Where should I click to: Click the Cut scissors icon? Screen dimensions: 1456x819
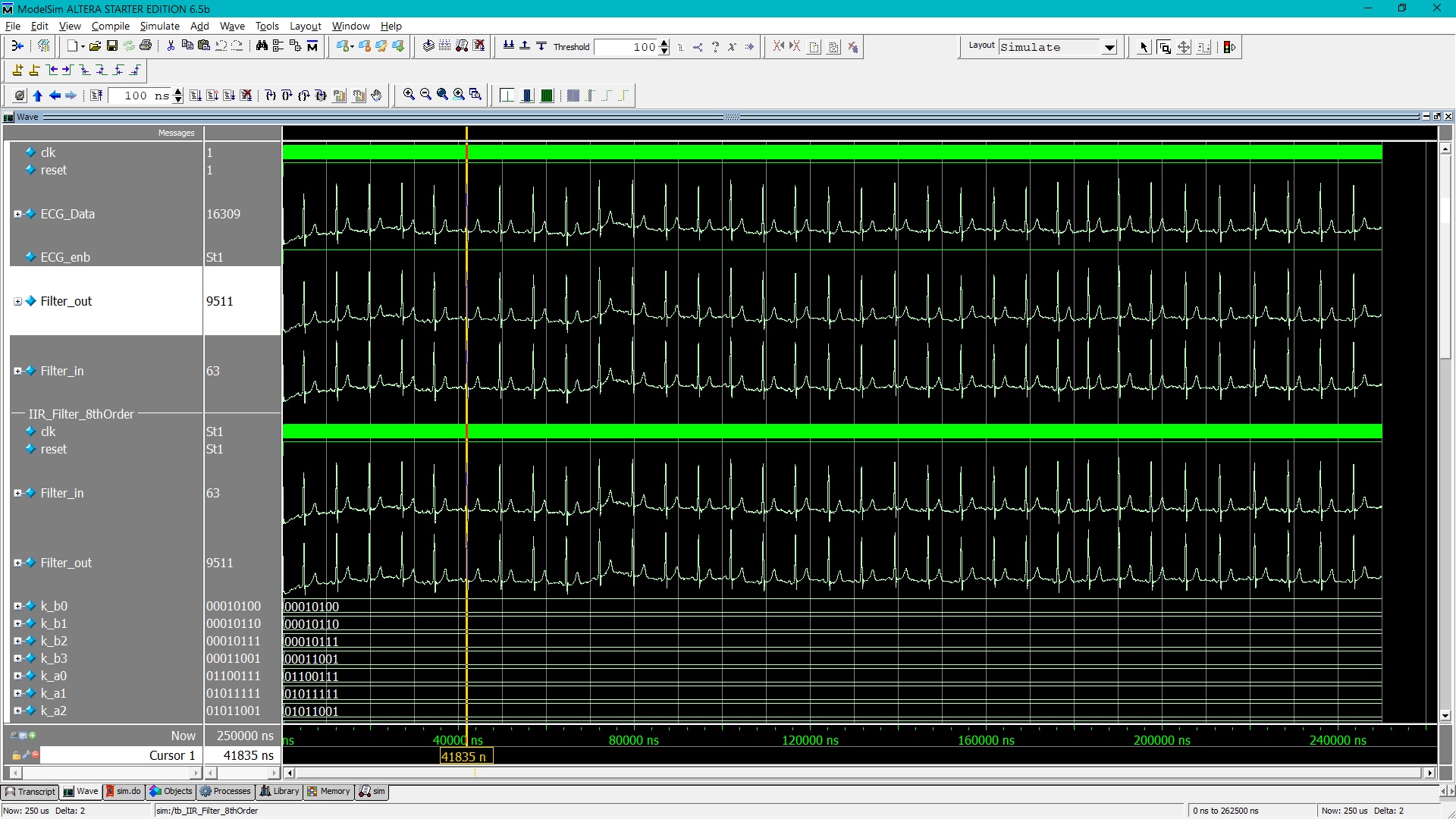[171, 46]
